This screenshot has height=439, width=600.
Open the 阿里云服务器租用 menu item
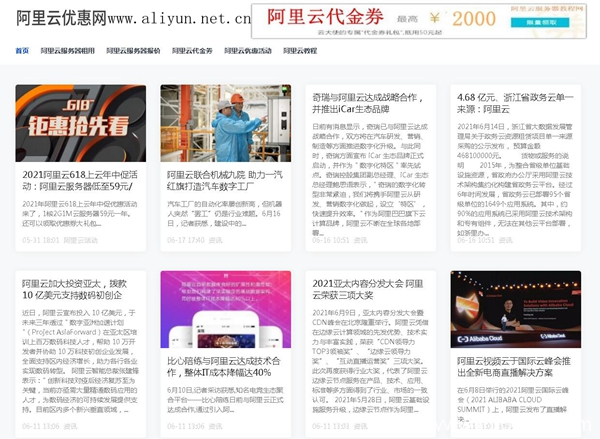68,50
